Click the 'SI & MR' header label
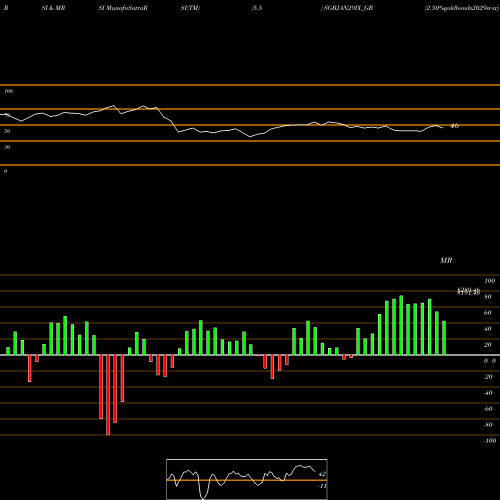Image resolution: width=500 pixels, height=500 pixels. coord(53,8)
